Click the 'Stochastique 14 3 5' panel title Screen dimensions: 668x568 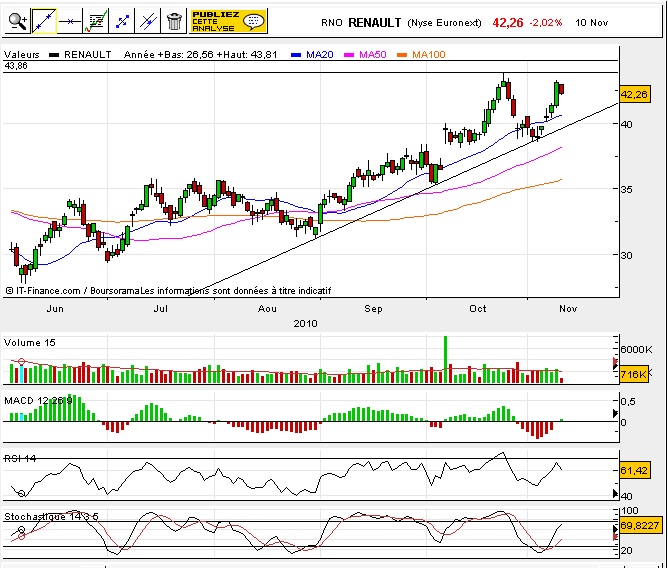[51, 516]
